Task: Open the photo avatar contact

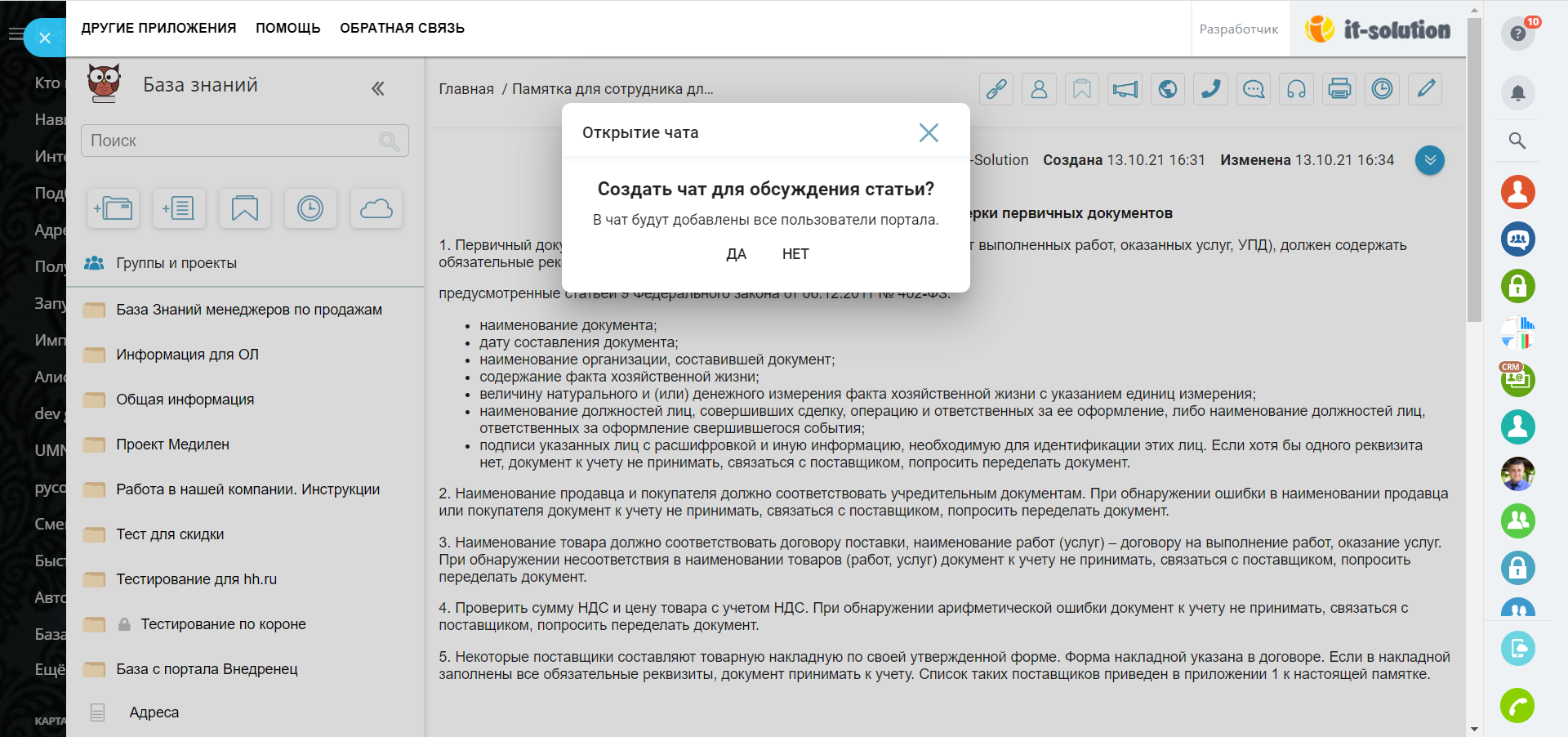Action: click(x=1518, y=474)
